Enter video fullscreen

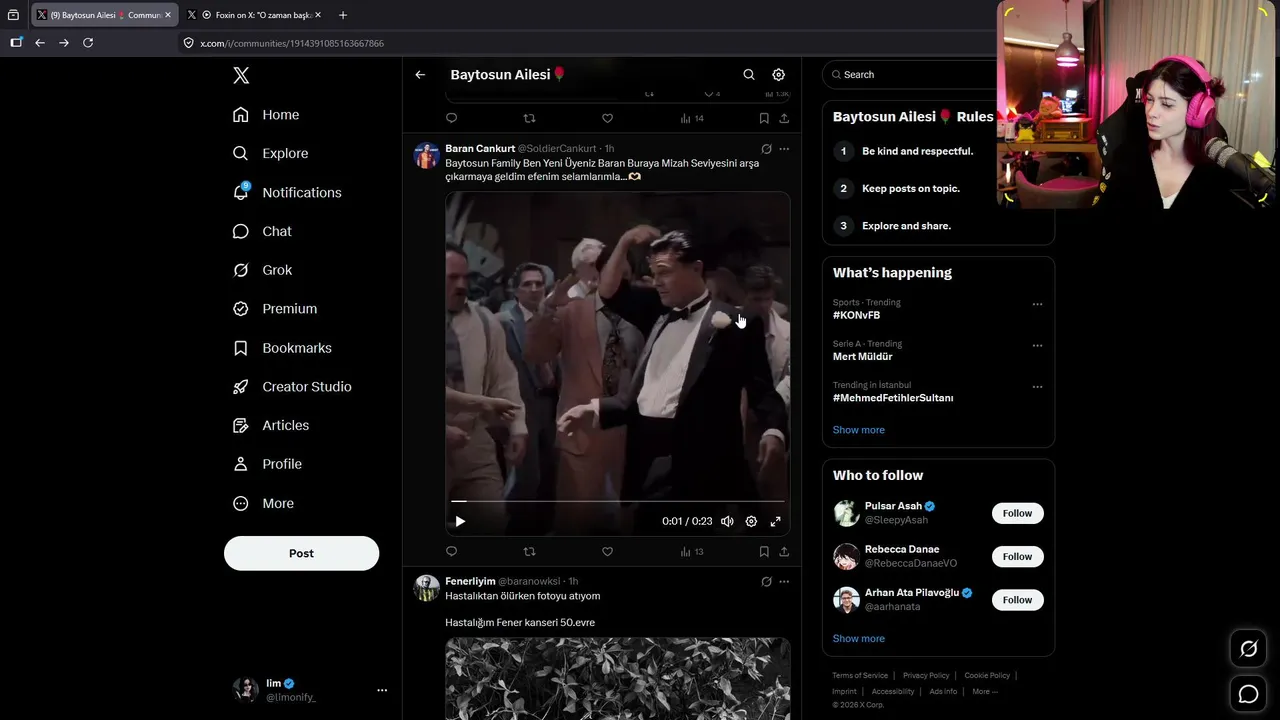point(775,521)
